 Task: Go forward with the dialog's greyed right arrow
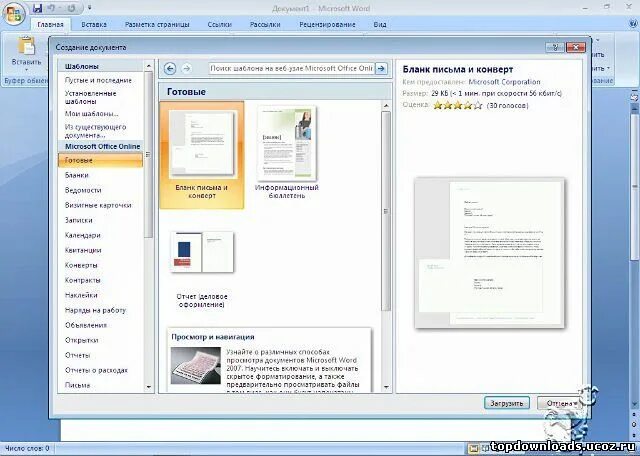click(186, 68)
